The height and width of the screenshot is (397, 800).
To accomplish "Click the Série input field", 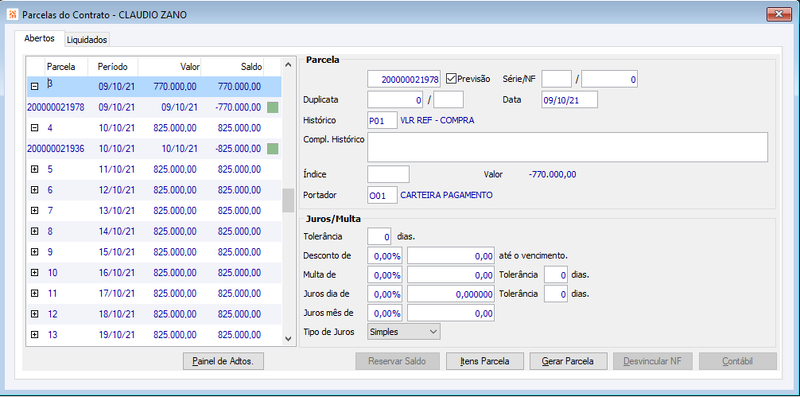I will [556, 79].
